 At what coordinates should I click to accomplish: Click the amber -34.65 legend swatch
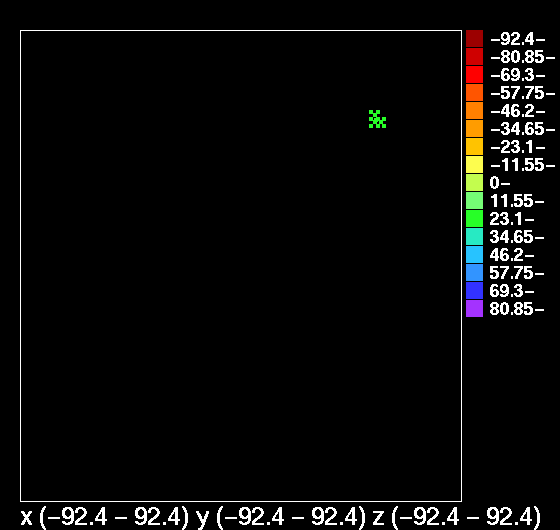[474, 129]
